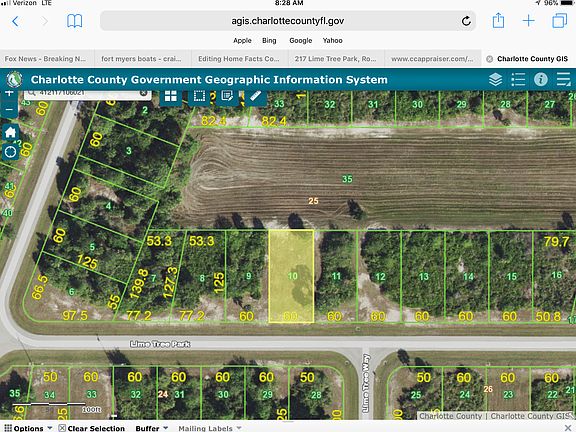Screen dimensions: 576x432
Task: Go back with Safari back arrow
Action: point(15,21)
